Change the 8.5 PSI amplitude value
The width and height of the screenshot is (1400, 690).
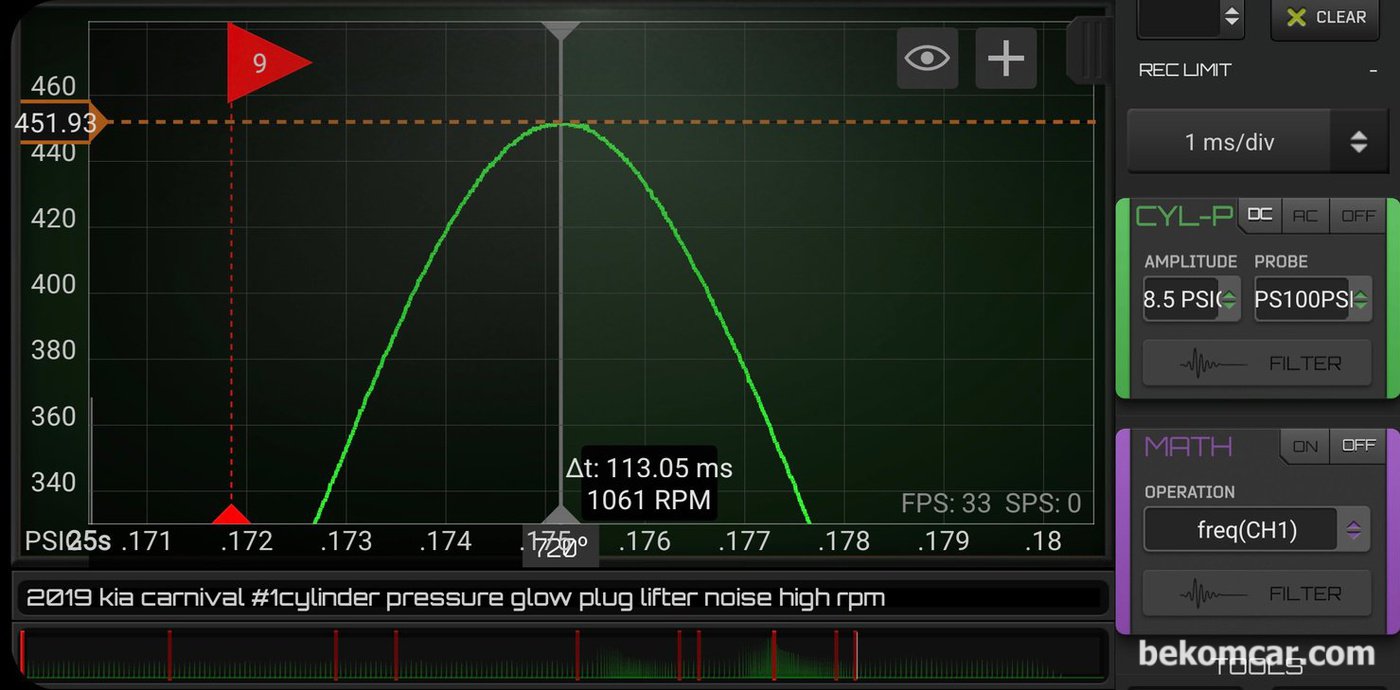click(x=1192, y=299)
